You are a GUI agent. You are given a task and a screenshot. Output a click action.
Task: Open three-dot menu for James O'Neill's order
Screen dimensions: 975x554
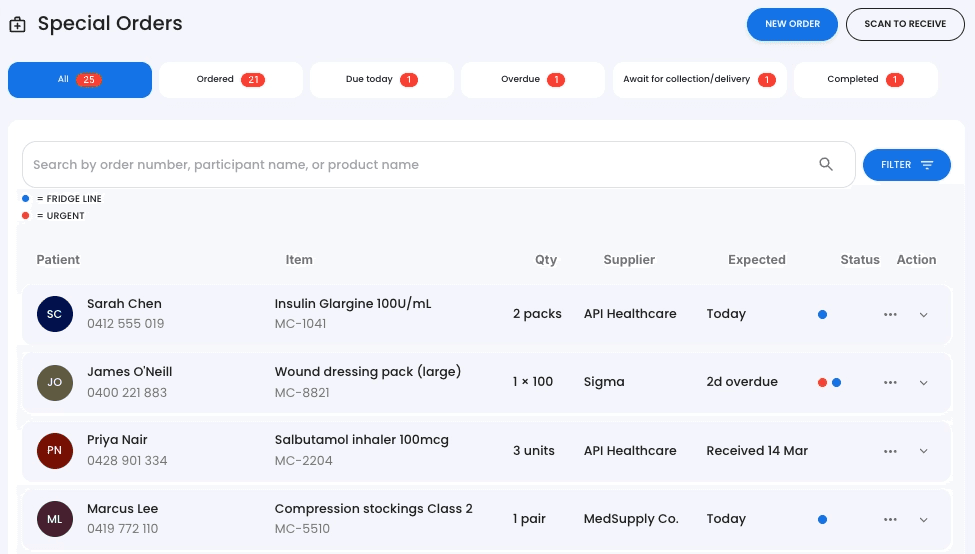coord(890,382)
